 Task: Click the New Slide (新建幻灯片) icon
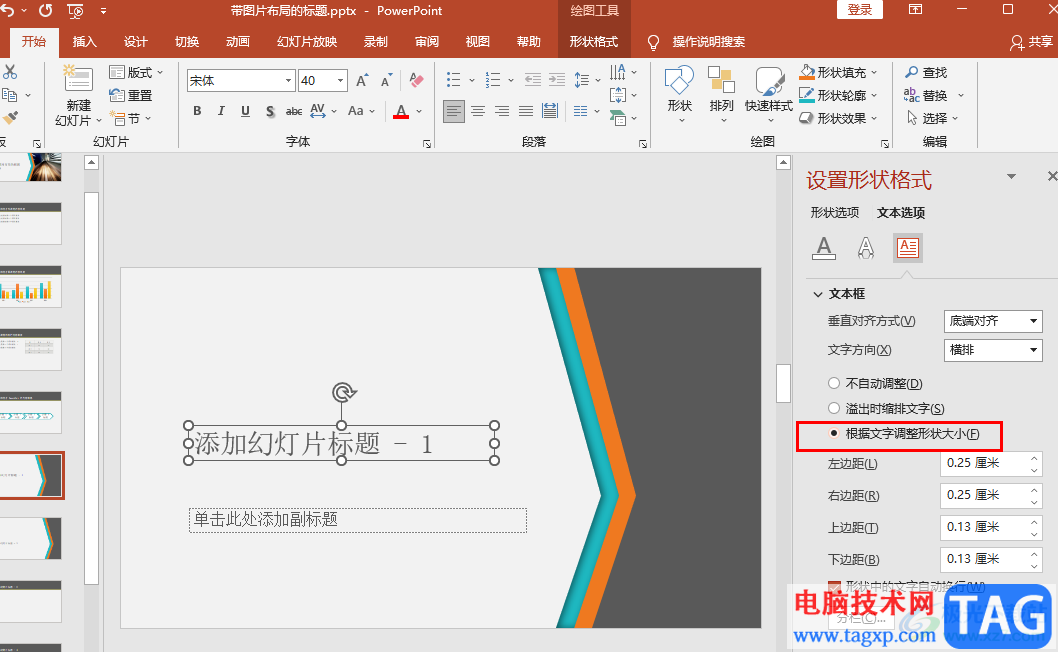coord(78,80)
